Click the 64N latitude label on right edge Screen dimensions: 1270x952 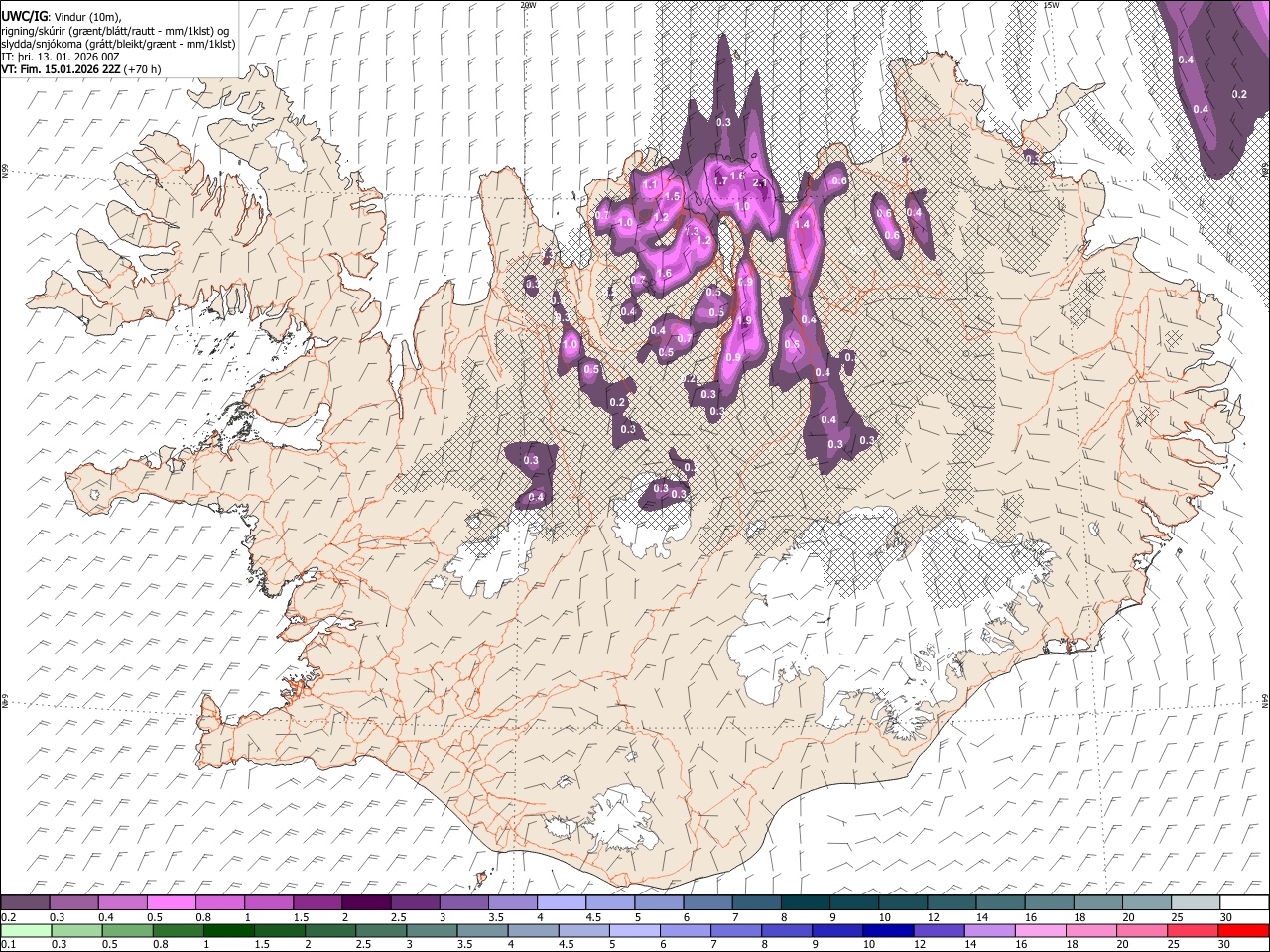[1265, 701]
